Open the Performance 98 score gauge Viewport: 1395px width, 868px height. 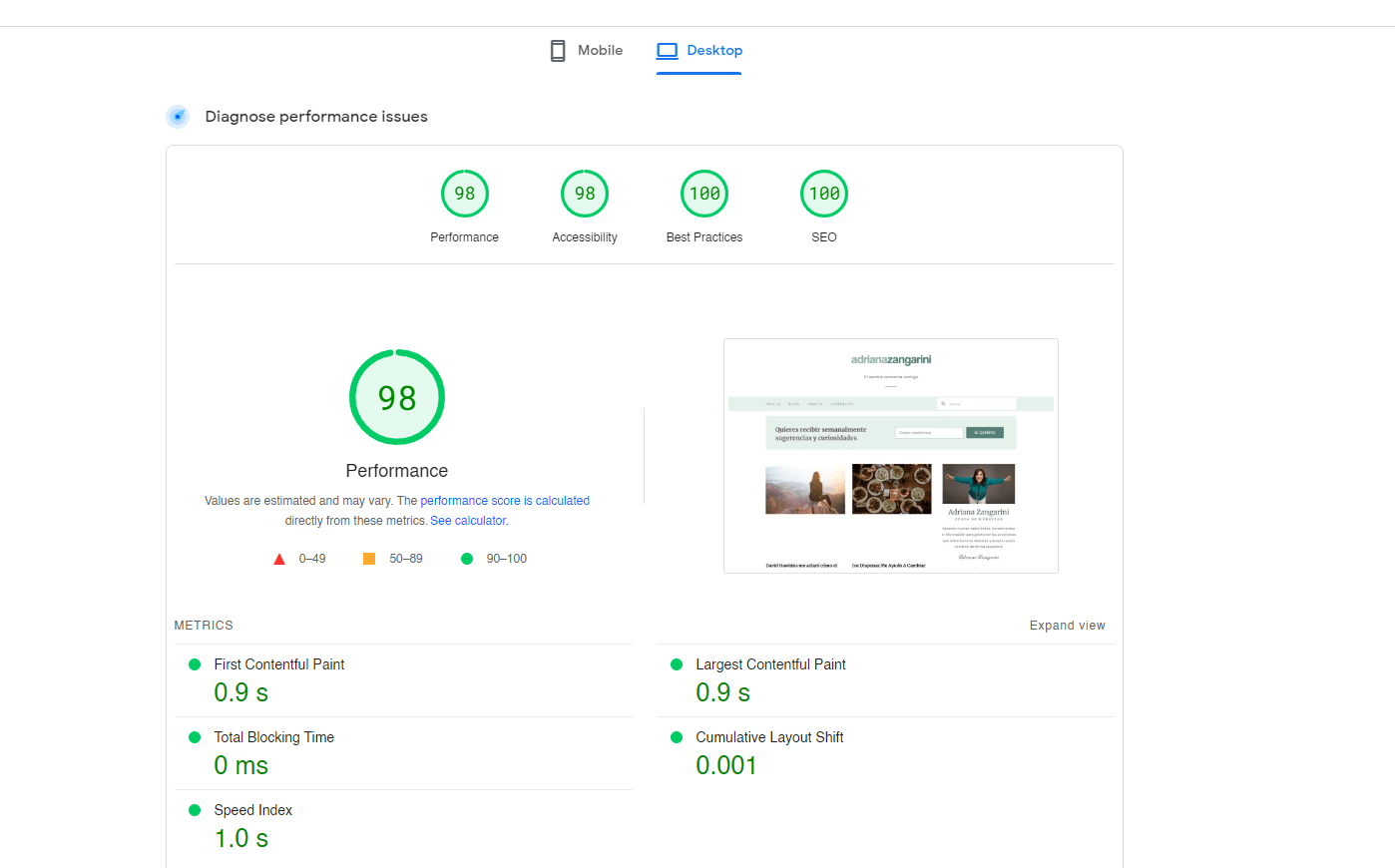[465, 194]
